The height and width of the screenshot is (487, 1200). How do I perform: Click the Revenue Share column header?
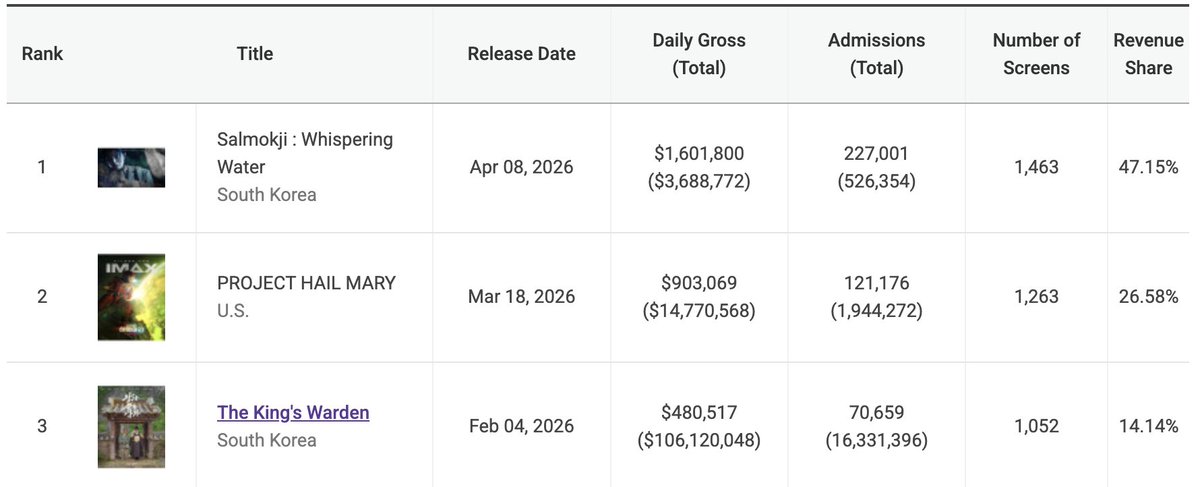[1148, 54]
